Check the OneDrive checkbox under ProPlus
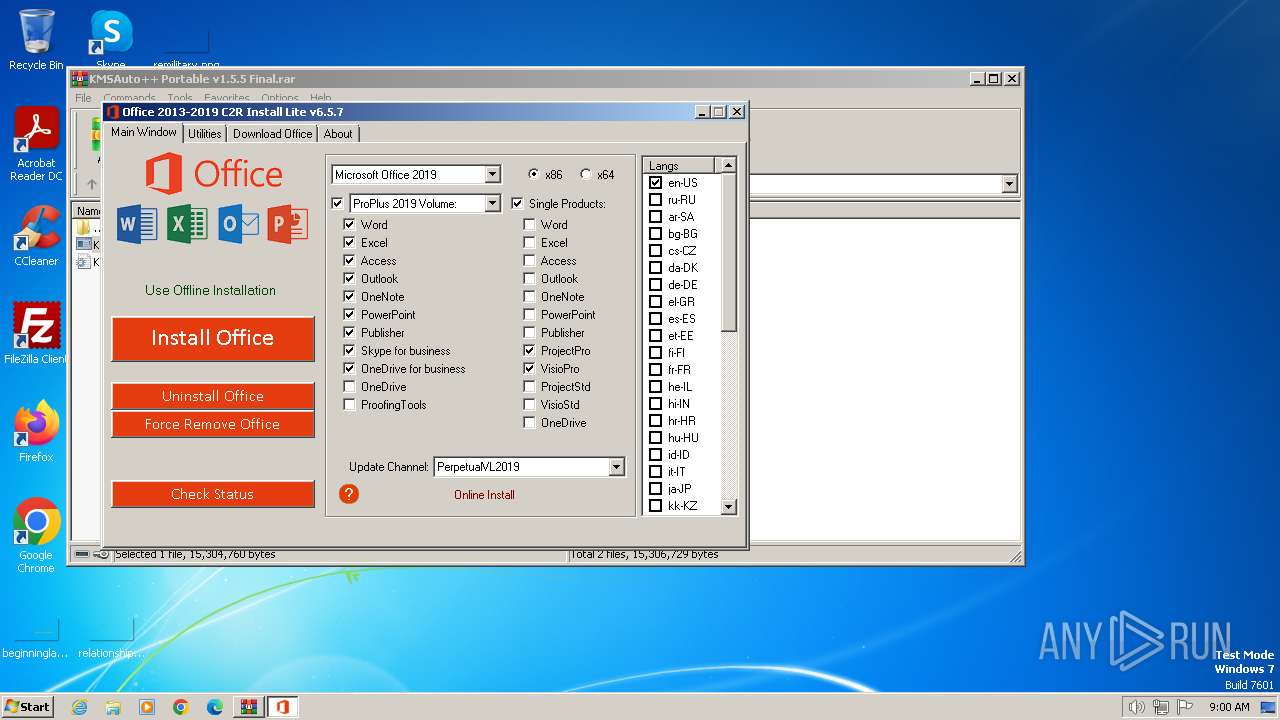 point(349,387)
